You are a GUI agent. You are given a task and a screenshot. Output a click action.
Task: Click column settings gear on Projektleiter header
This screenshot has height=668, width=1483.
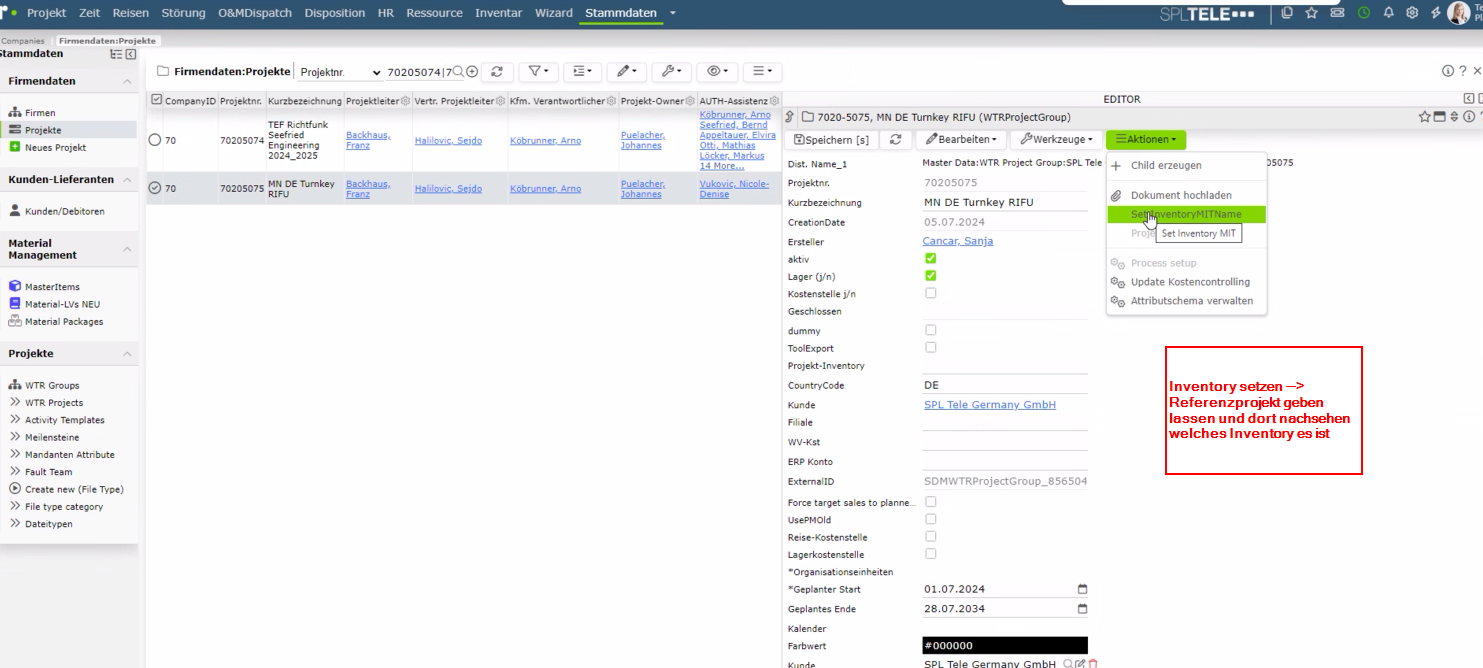405,101
